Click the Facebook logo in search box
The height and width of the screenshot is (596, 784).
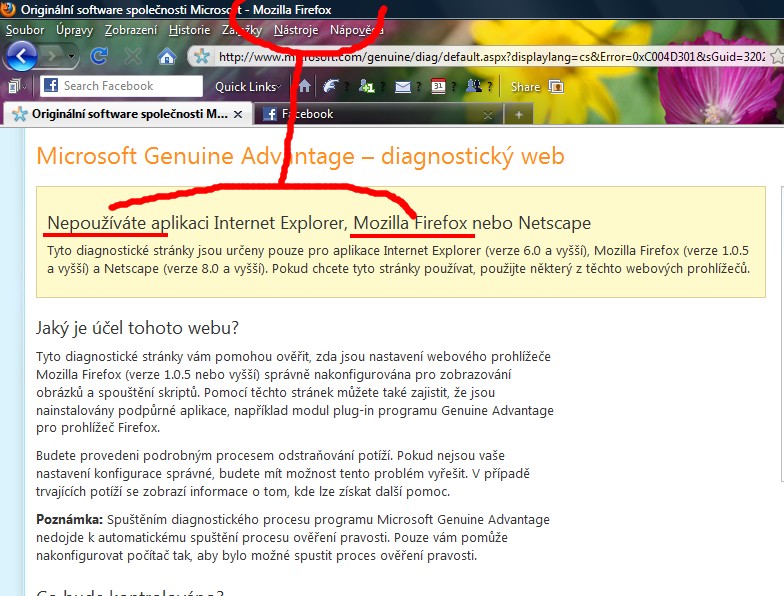point(51,86)
